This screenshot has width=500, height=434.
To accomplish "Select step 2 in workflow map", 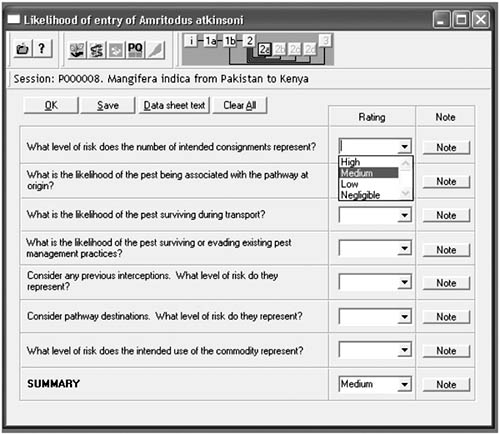I will [249, 41].
